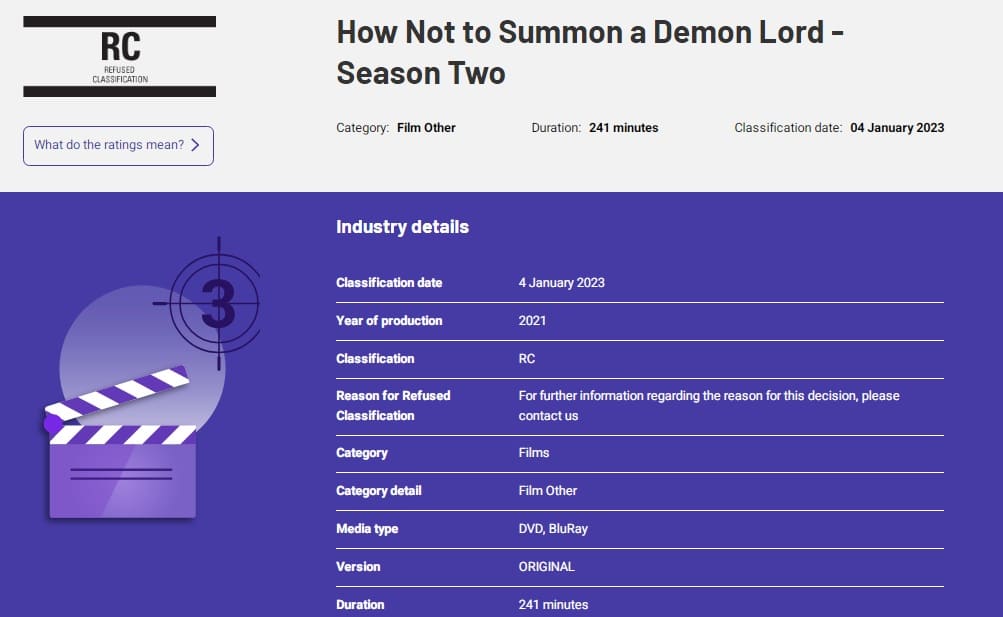Click the RC Refused Classification rating icon
The width and height of the screenshot is (1003, 617).
pyautogui.click(x=120, y=56)
